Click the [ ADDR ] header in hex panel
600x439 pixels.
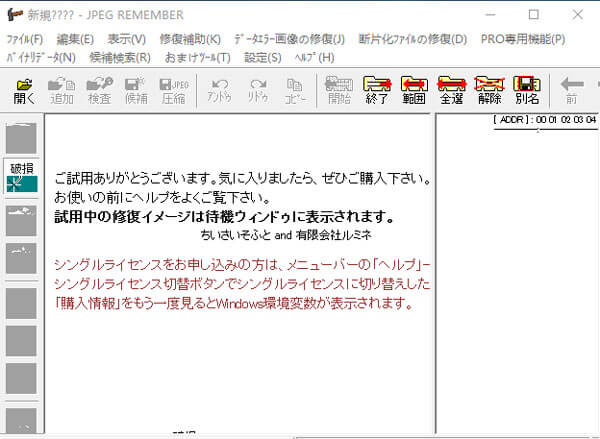(x=513, y=119)
